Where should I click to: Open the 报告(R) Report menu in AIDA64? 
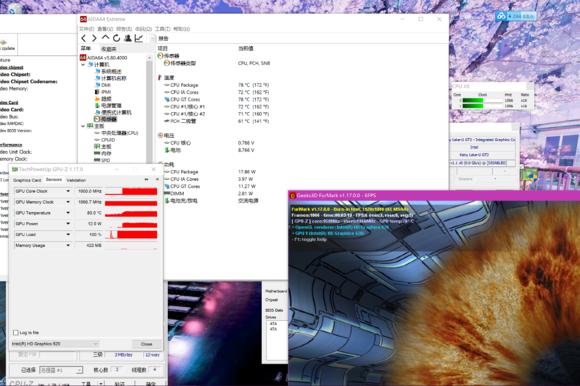[124, 29]
